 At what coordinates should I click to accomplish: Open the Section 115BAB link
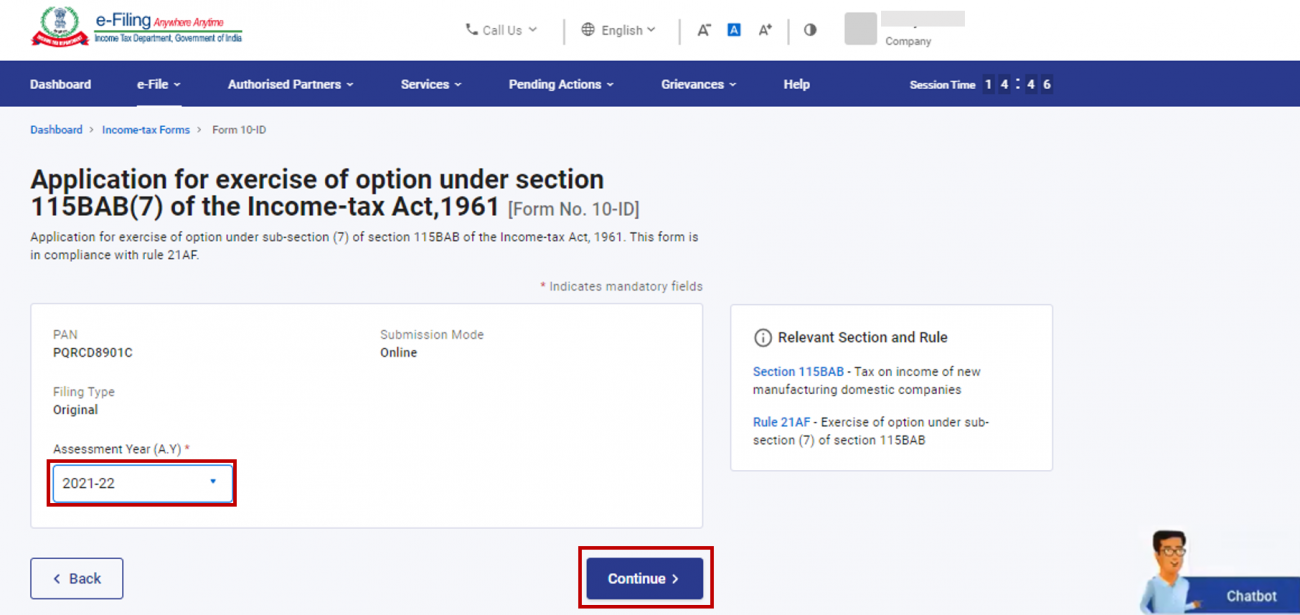click(798, 371)
